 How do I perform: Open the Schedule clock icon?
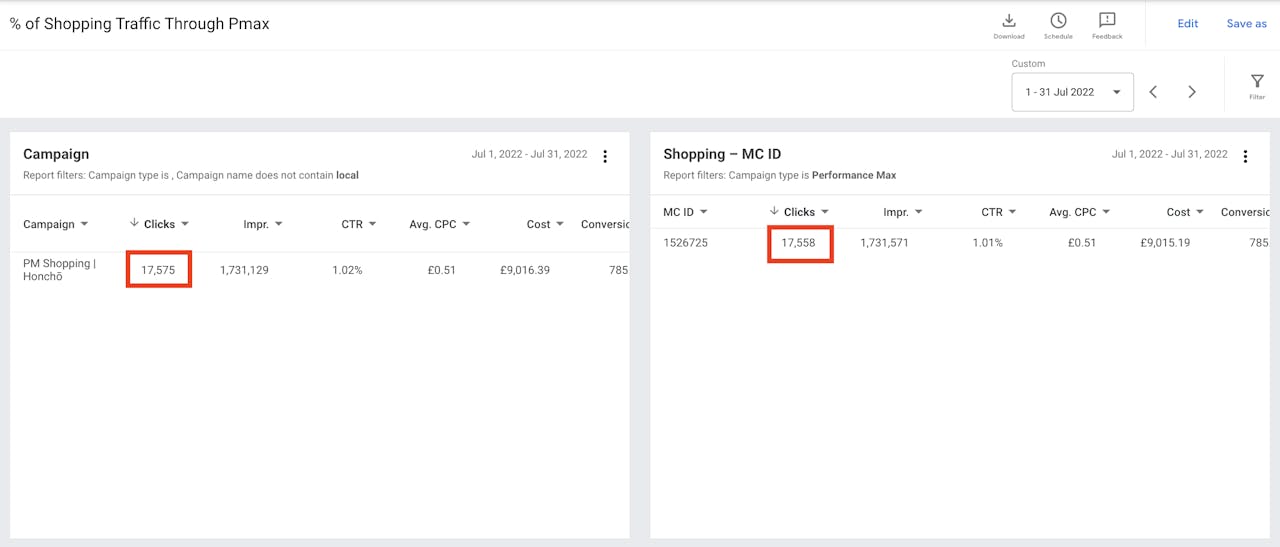1058,22
